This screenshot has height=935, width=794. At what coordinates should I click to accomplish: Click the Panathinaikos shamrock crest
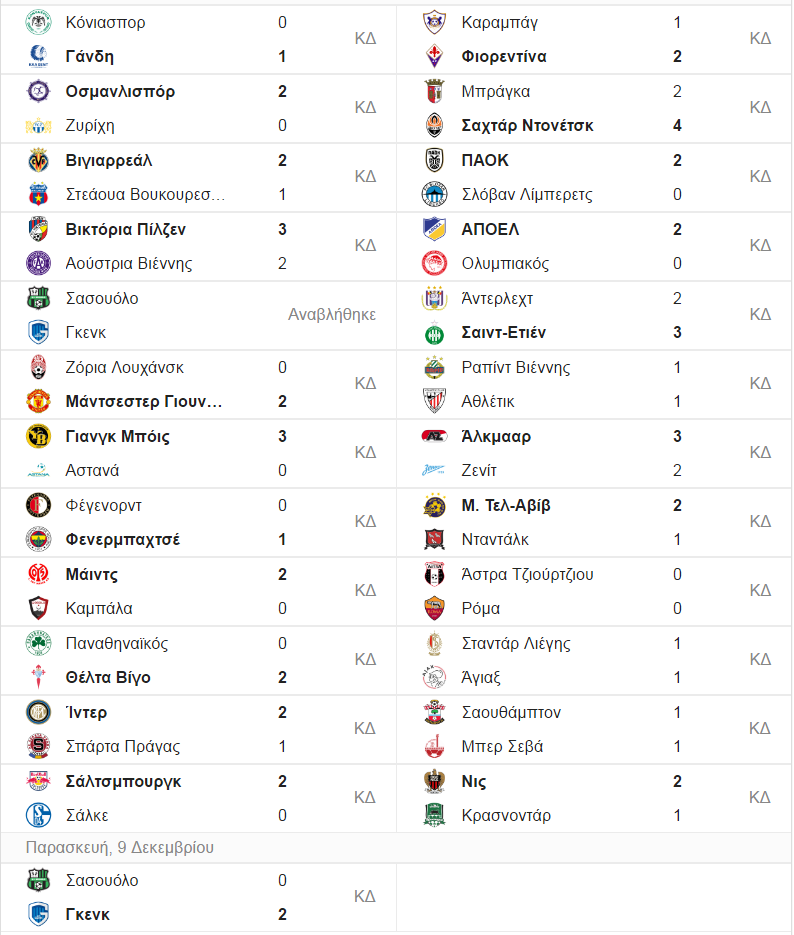(x=39, y=643)
